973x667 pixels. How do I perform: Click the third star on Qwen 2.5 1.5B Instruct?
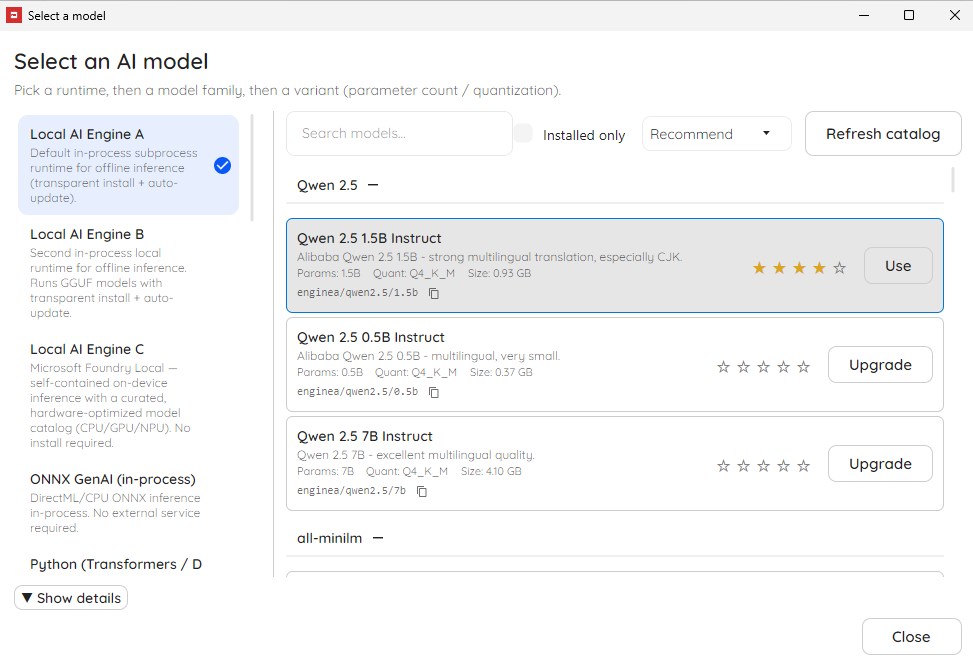(799, 267)
